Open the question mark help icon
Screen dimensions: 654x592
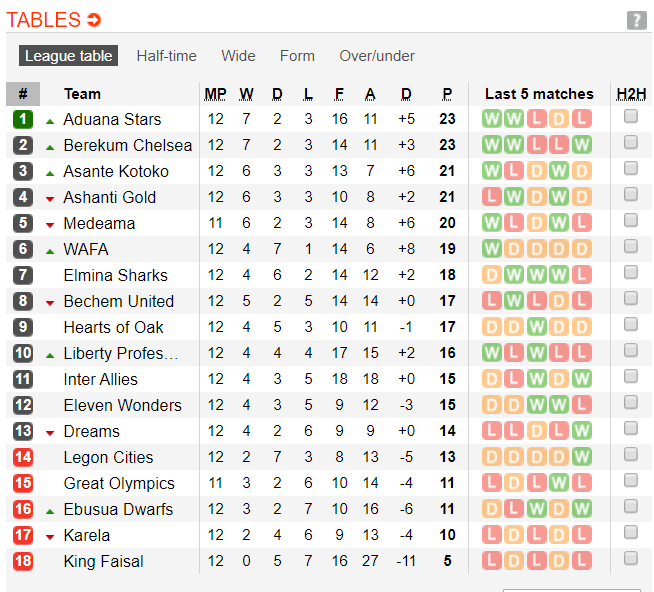click(x=636, y=20)
